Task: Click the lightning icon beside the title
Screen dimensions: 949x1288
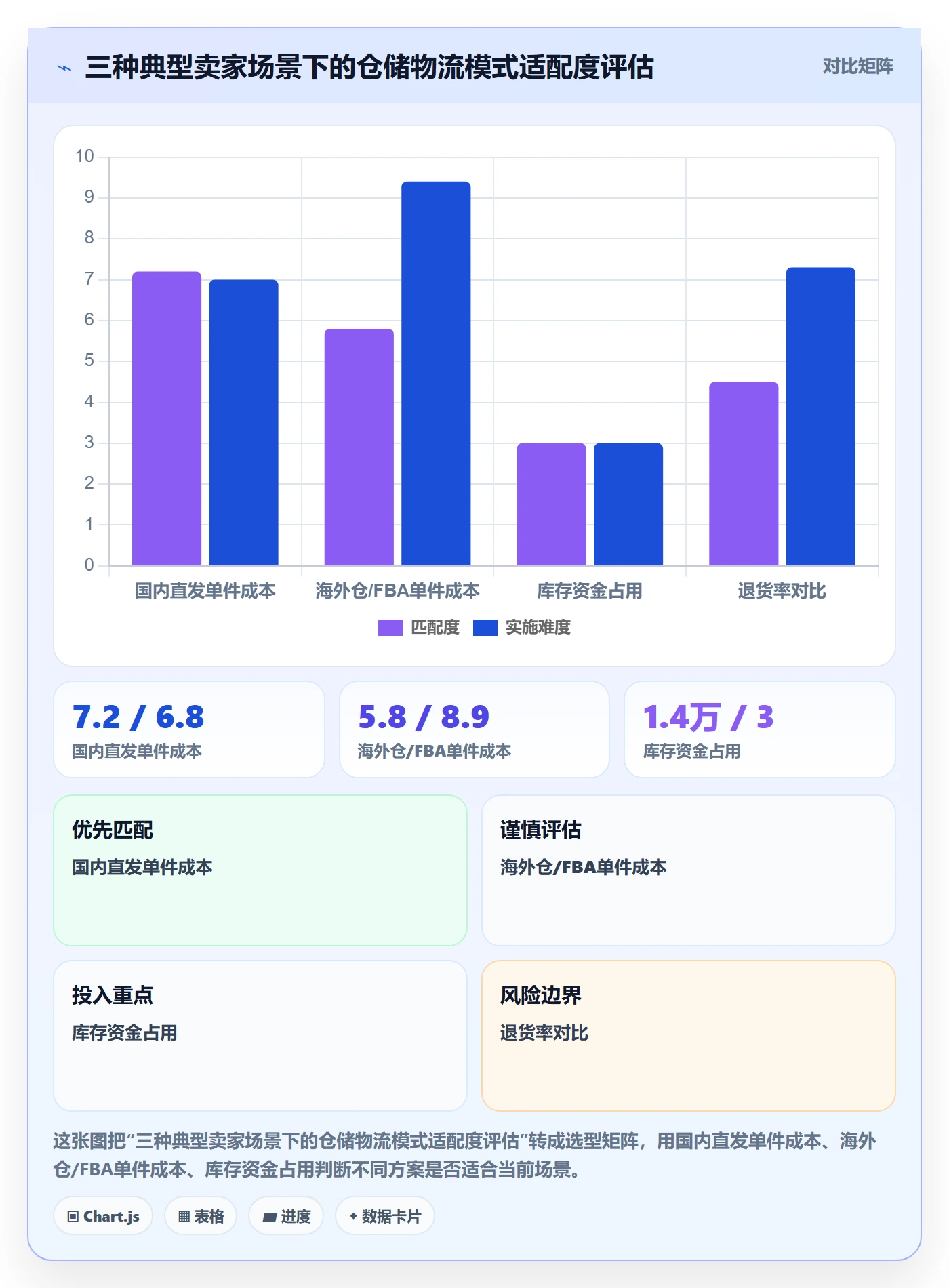Action: [x=64, y=68]
